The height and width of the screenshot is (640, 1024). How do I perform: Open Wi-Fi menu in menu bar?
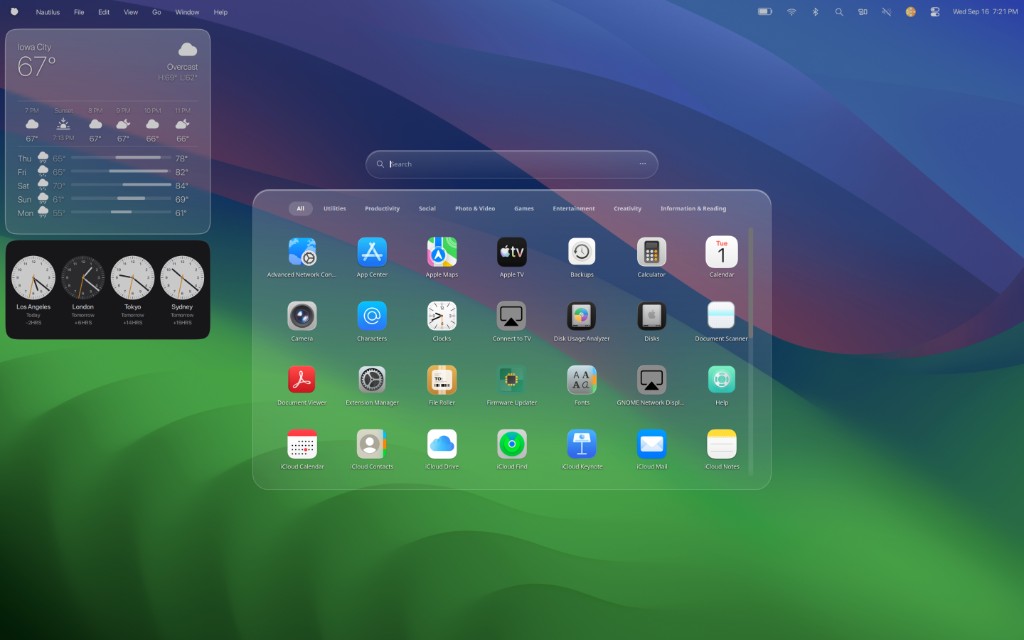coord(792,12)
